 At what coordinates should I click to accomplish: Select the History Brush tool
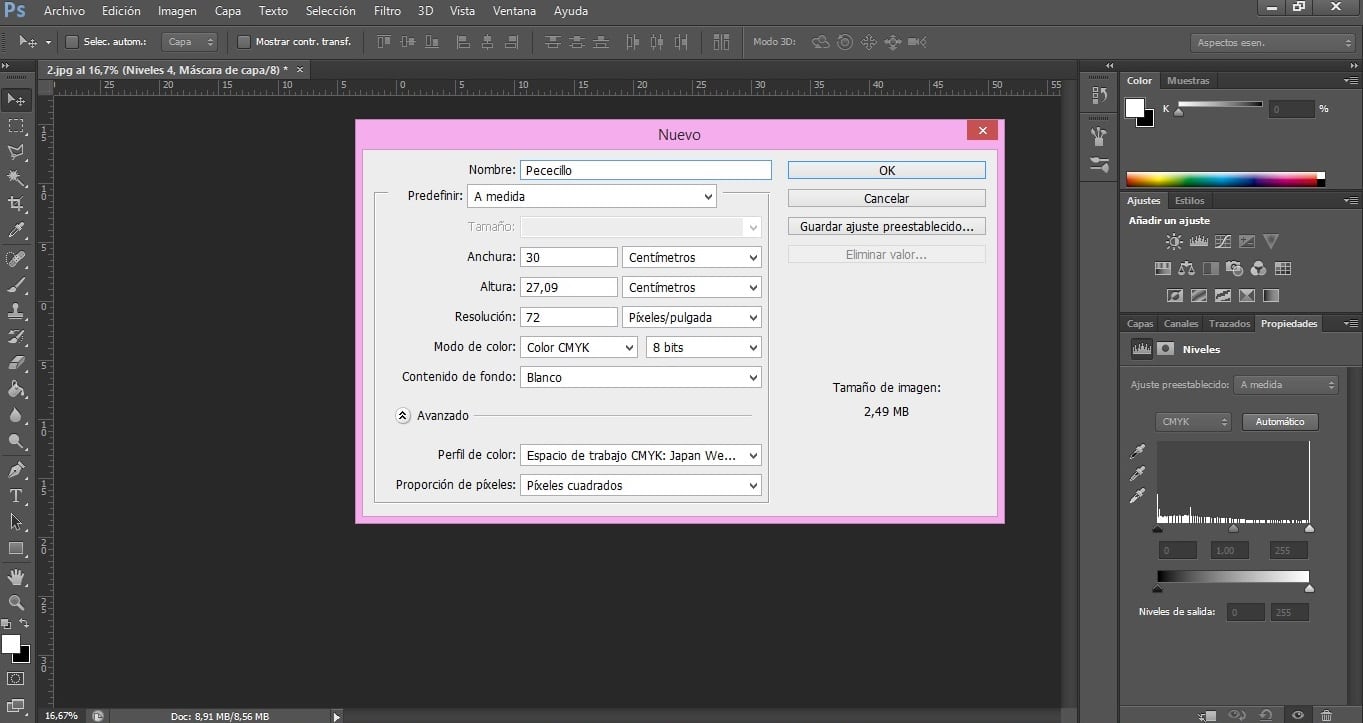(x=16, y=337)
